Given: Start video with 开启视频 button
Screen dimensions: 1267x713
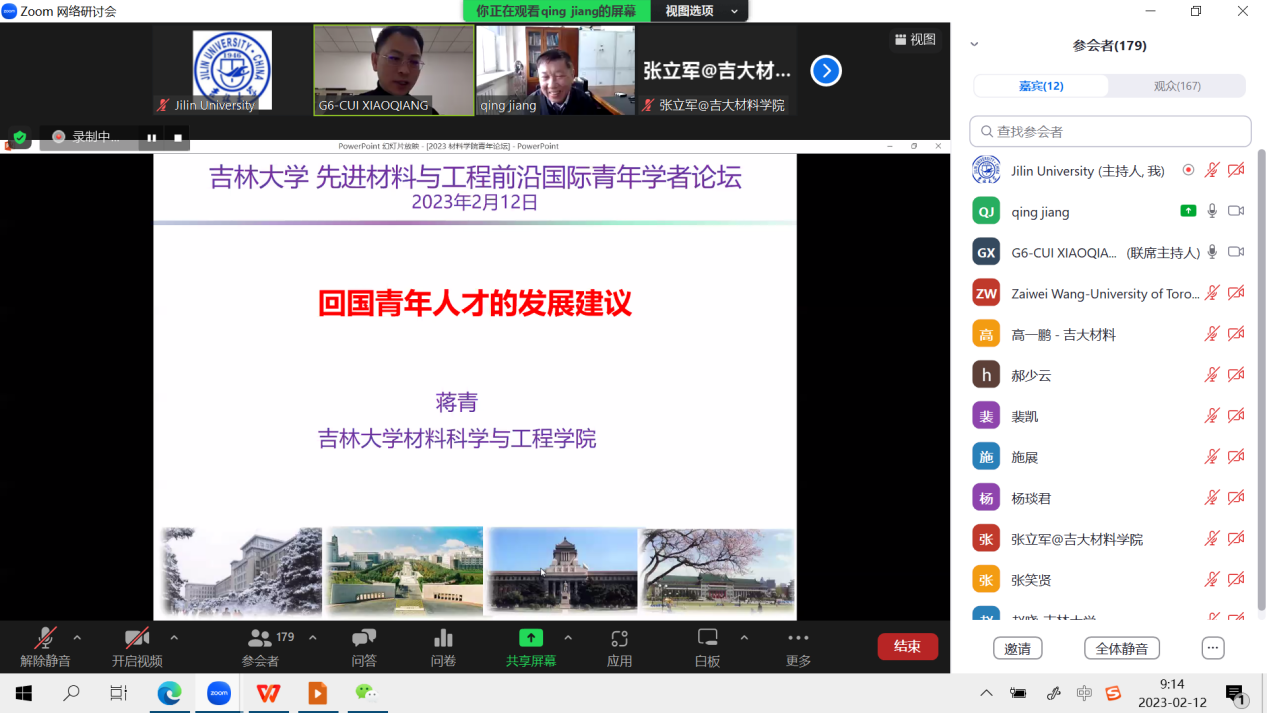Looking at the screenshot, I should (138, 645).
